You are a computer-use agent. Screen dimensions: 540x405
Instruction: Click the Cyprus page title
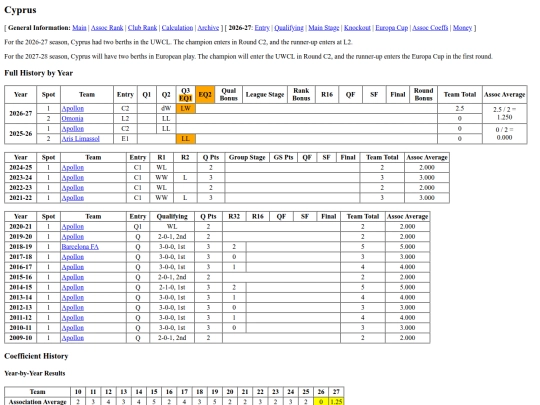(20, 10)
